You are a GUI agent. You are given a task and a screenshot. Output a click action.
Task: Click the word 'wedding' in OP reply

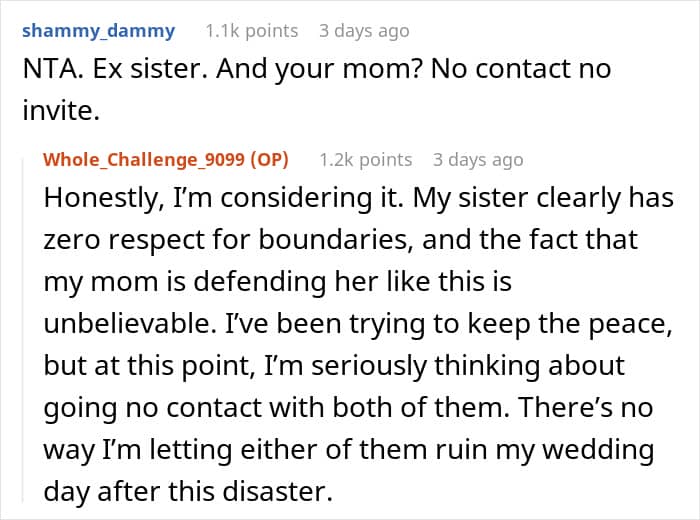click(598, 450)
